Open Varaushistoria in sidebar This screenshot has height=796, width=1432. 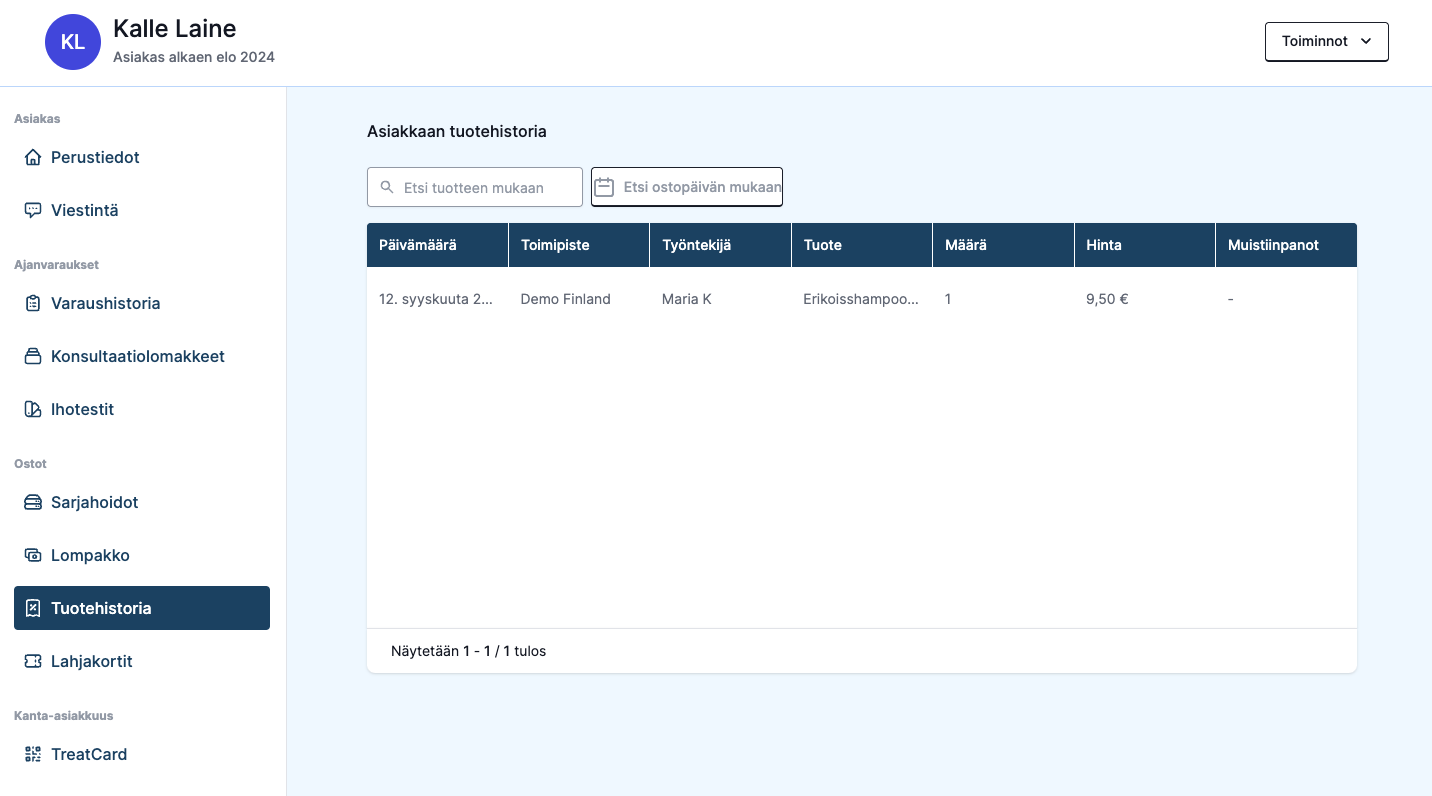[142, 304]
